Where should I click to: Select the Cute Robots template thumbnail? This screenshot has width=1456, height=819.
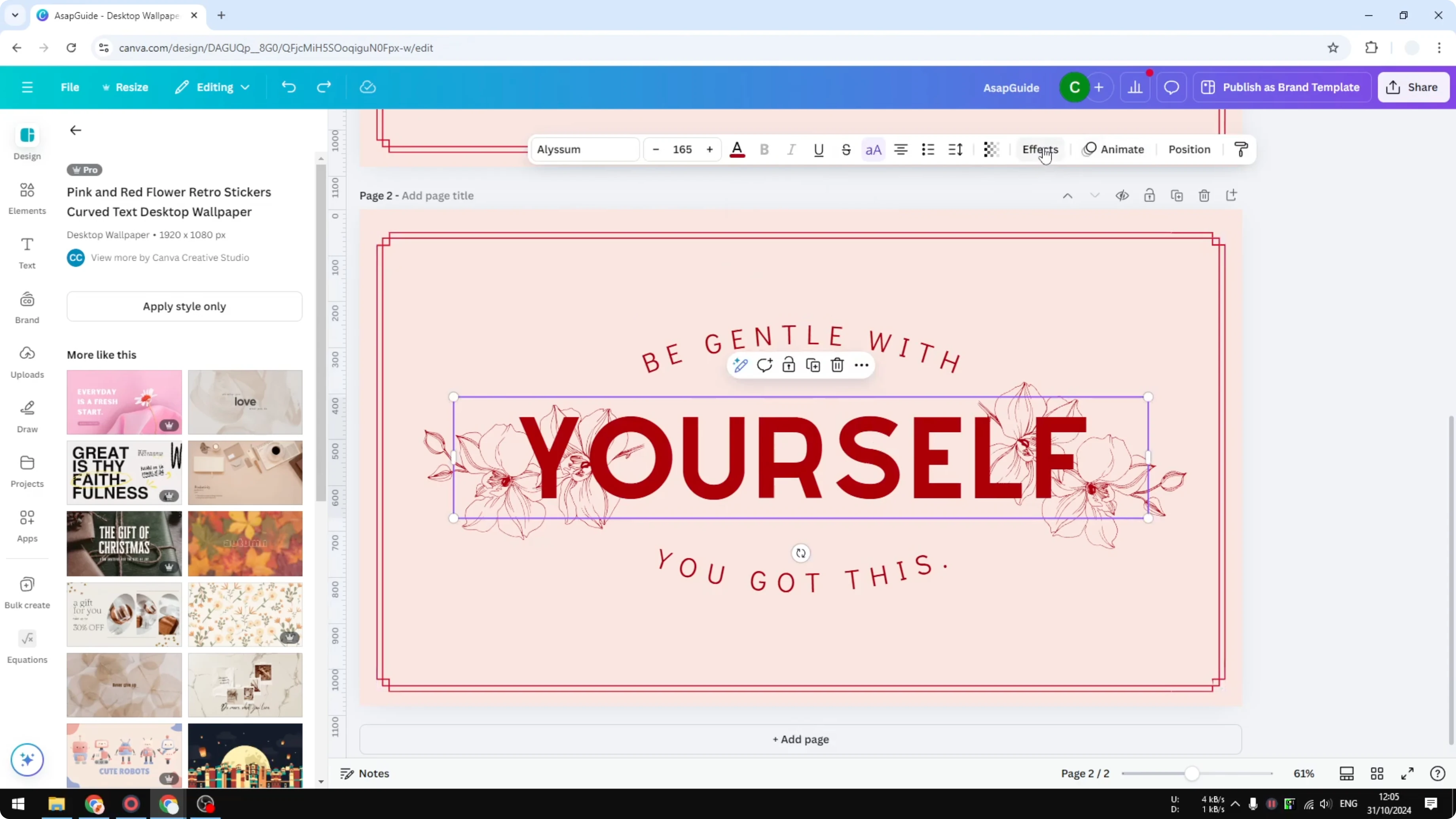tap(124, 755)
